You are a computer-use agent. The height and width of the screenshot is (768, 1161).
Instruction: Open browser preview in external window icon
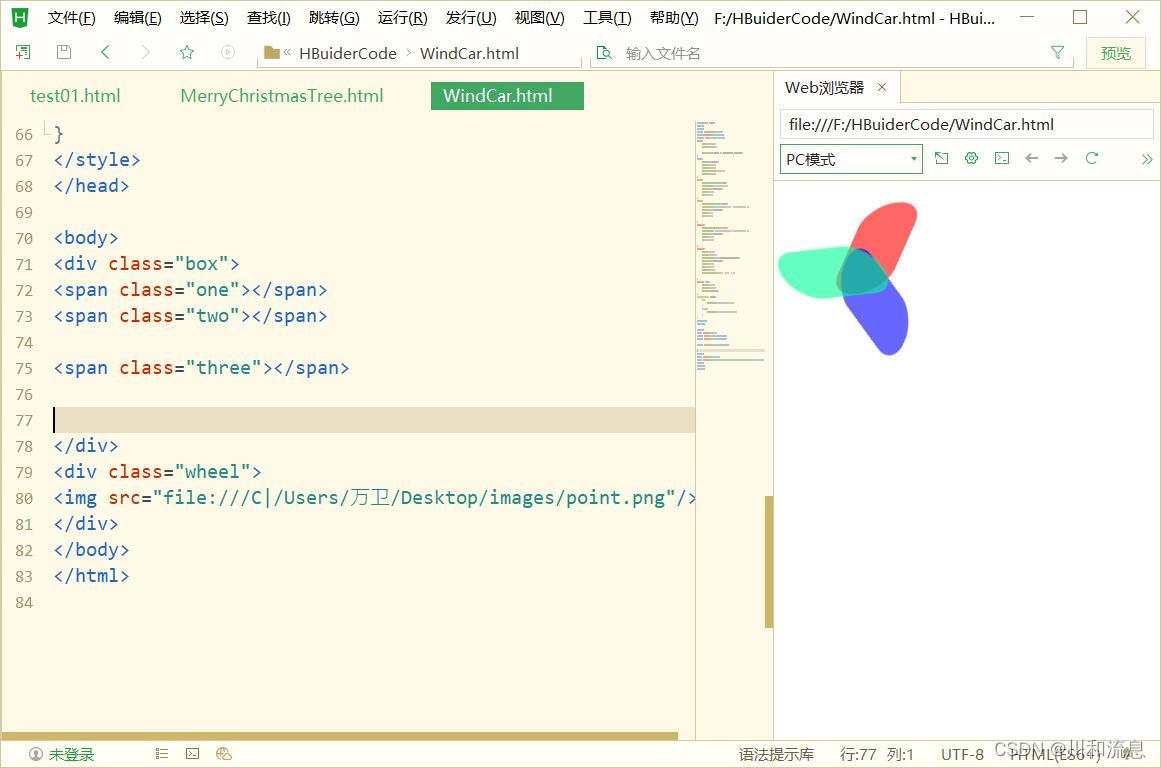point(941,158)
